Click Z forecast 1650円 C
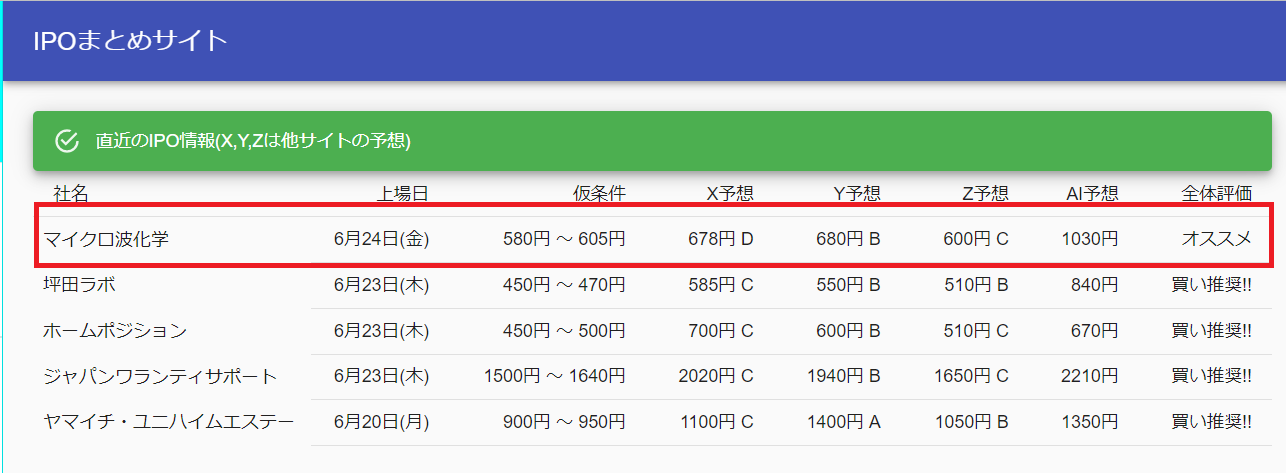The width and height of the screenshot is (1286, 473). 972,376
